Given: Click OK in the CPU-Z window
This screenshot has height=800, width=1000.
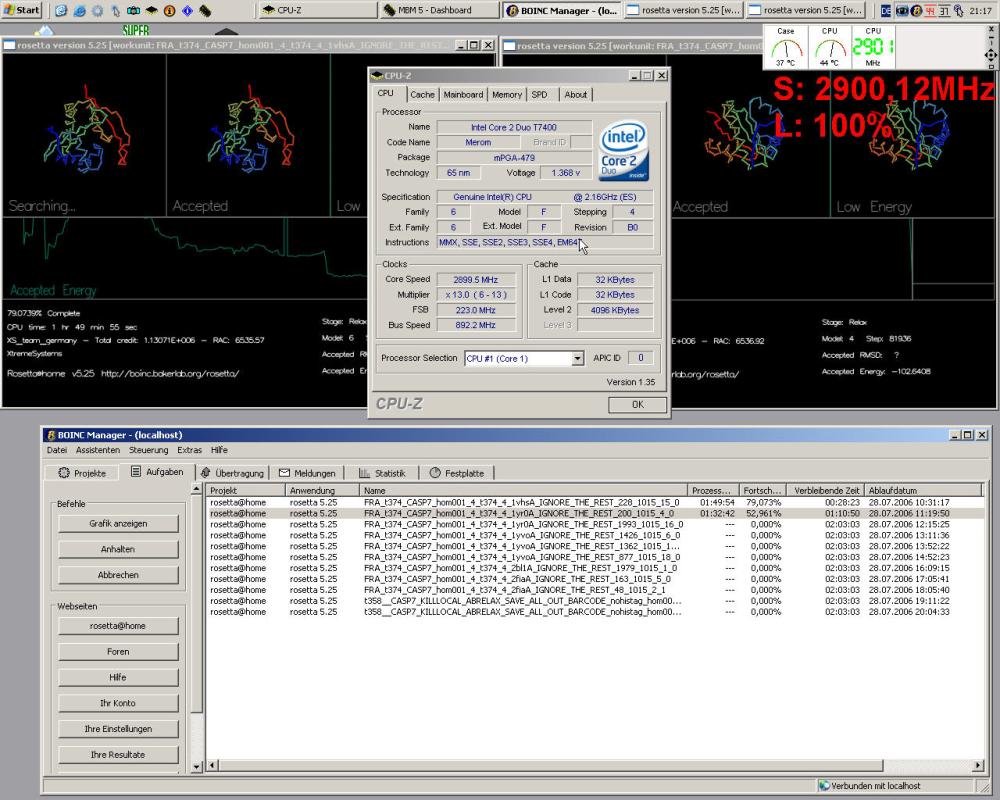Looking at the screenshot, I should pos(637,404).
